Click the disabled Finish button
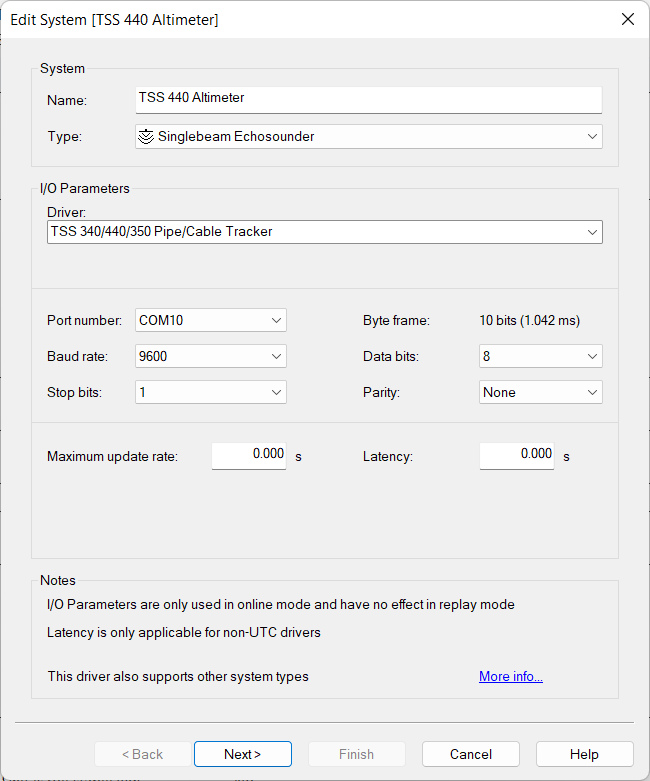This screenshot has width=650, height=781. [x=356, y=754]
